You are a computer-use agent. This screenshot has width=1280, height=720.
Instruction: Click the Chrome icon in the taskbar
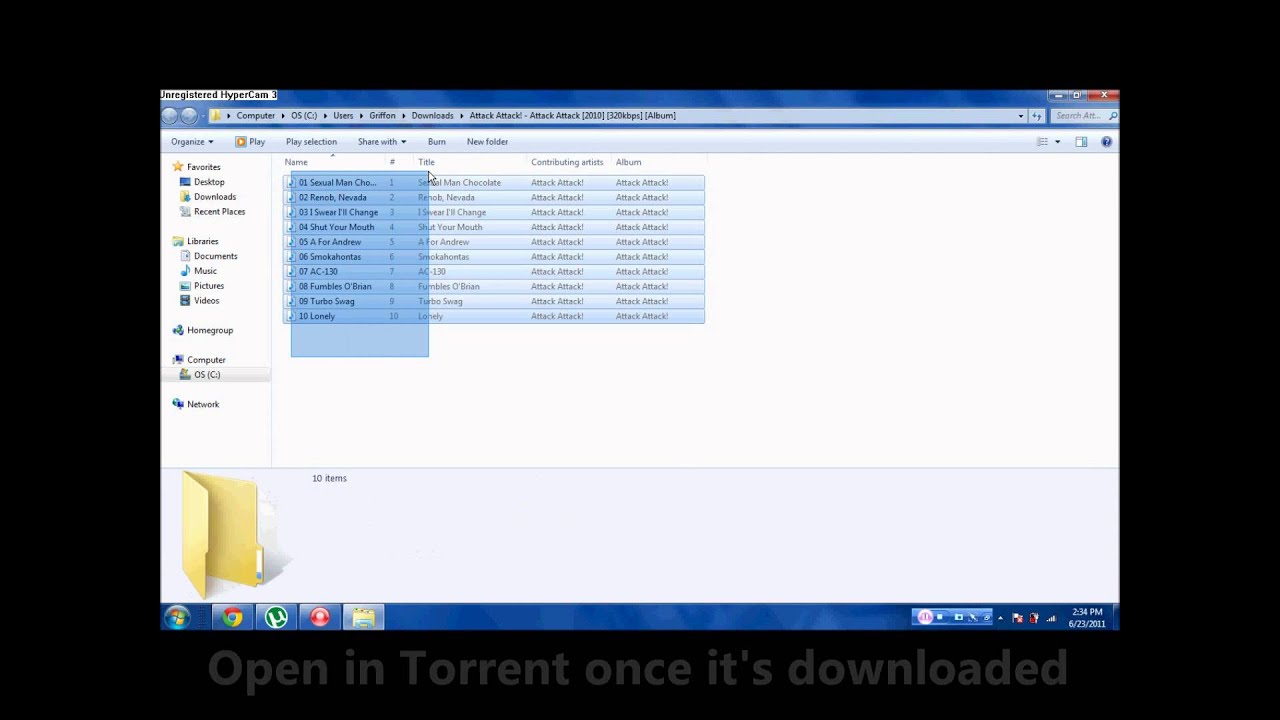coord(232,617)
